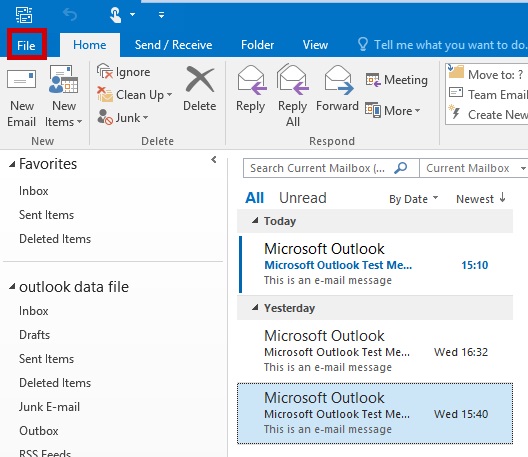Click the Forward envelope icon
Image resolution: width=528 pixels, height=457 pixels.
click(x=338, y=79)
